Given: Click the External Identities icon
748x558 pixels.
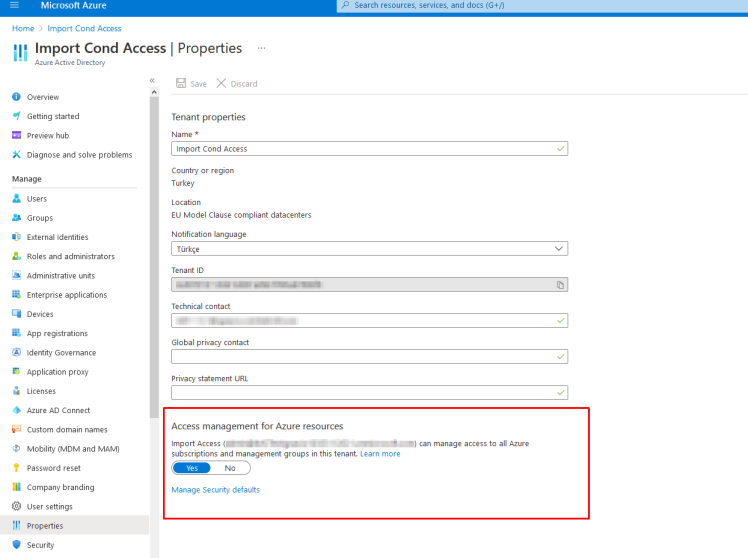Looking at the screenshot, I should (16, 237).
